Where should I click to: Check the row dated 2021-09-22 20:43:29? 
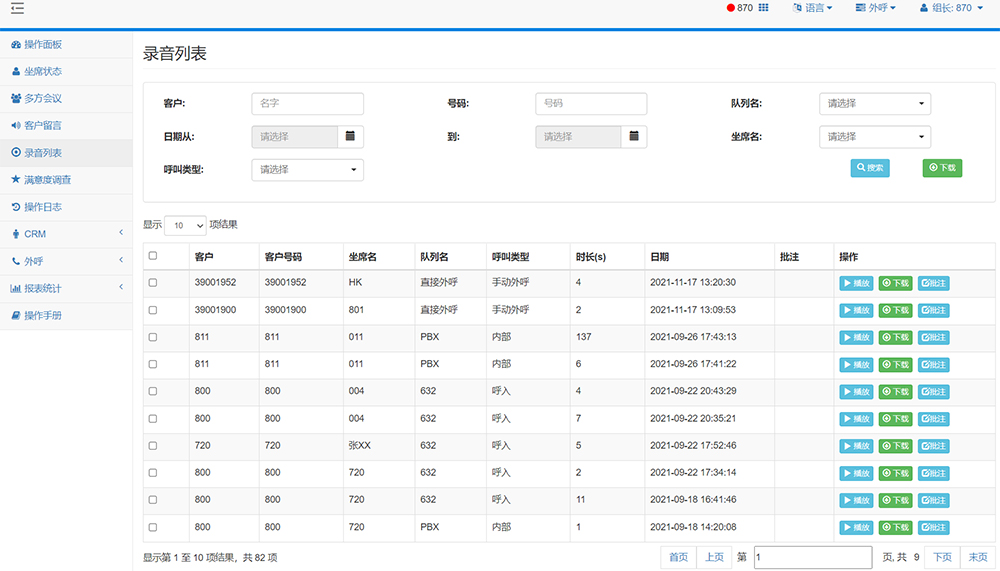(x=152, y=391)
